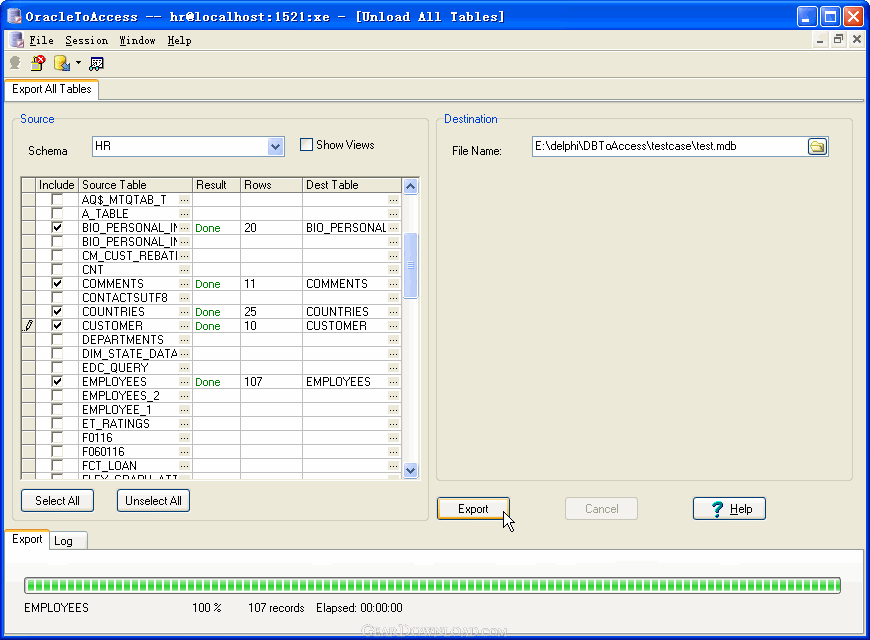
Task: Click the application icon in menu bar
Action: tap(16, 40)
